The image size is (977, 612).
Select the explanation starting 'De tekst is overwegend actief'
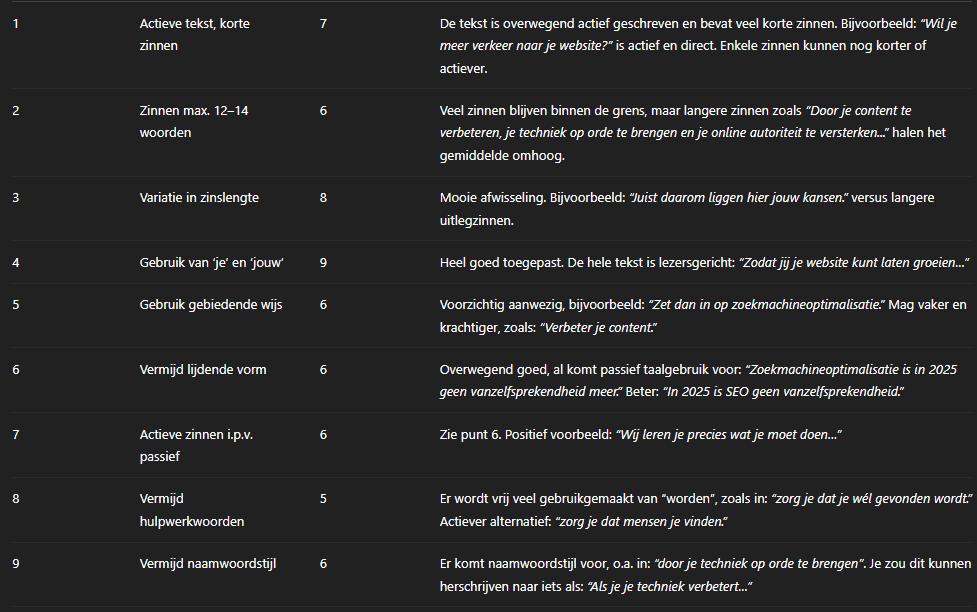704,46
